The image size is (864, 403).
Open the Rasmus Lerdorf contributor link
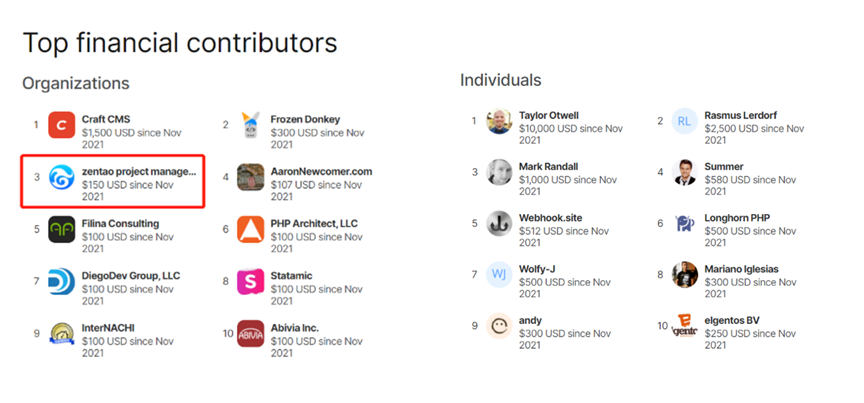(x=740, y=116)
